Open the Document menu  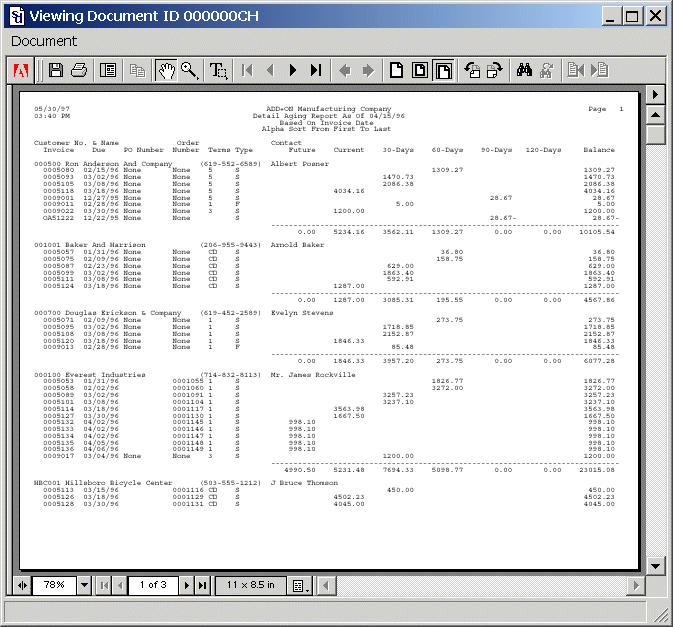tap(44, 41)
